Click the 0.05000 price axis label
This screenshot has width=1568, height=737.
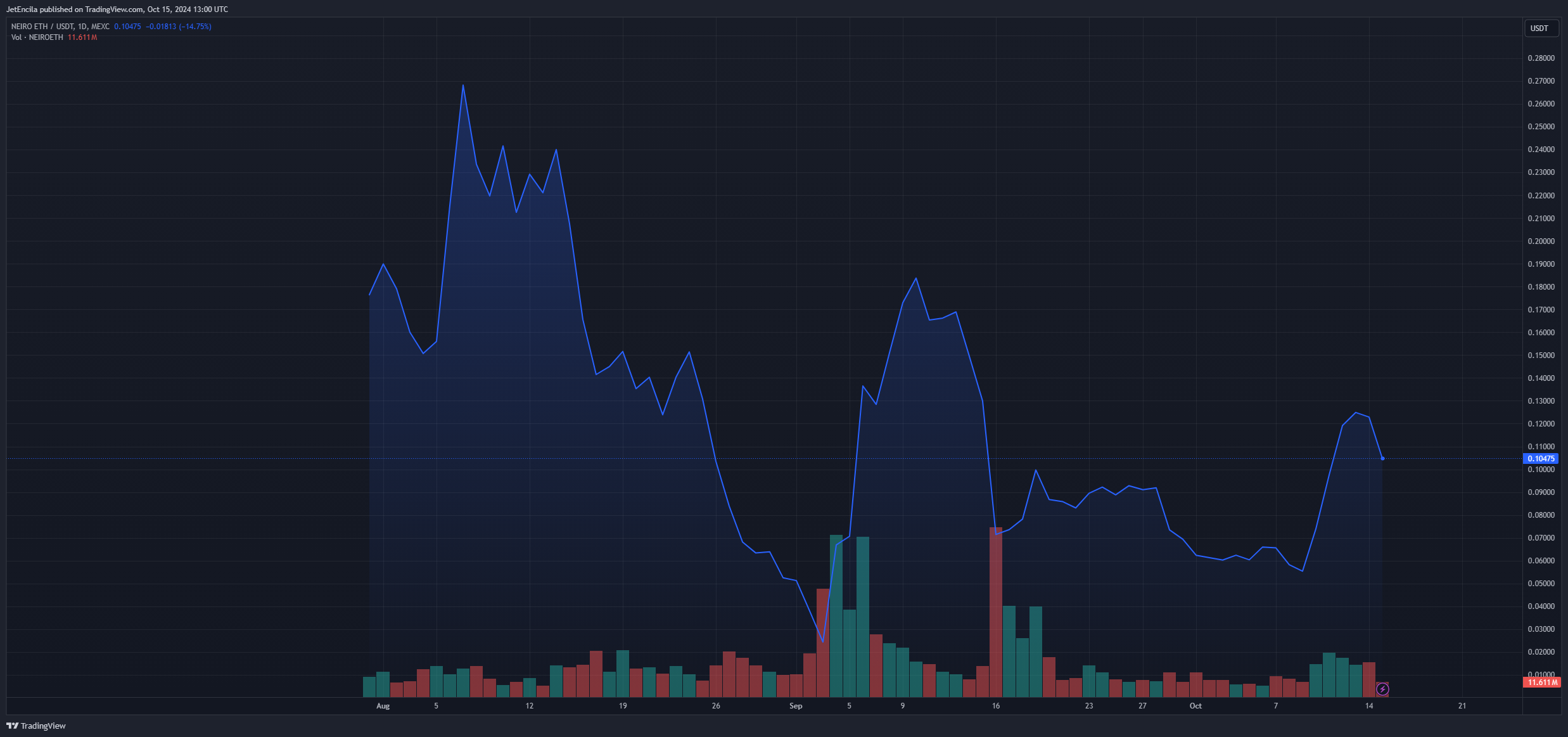click(1541, 584)
